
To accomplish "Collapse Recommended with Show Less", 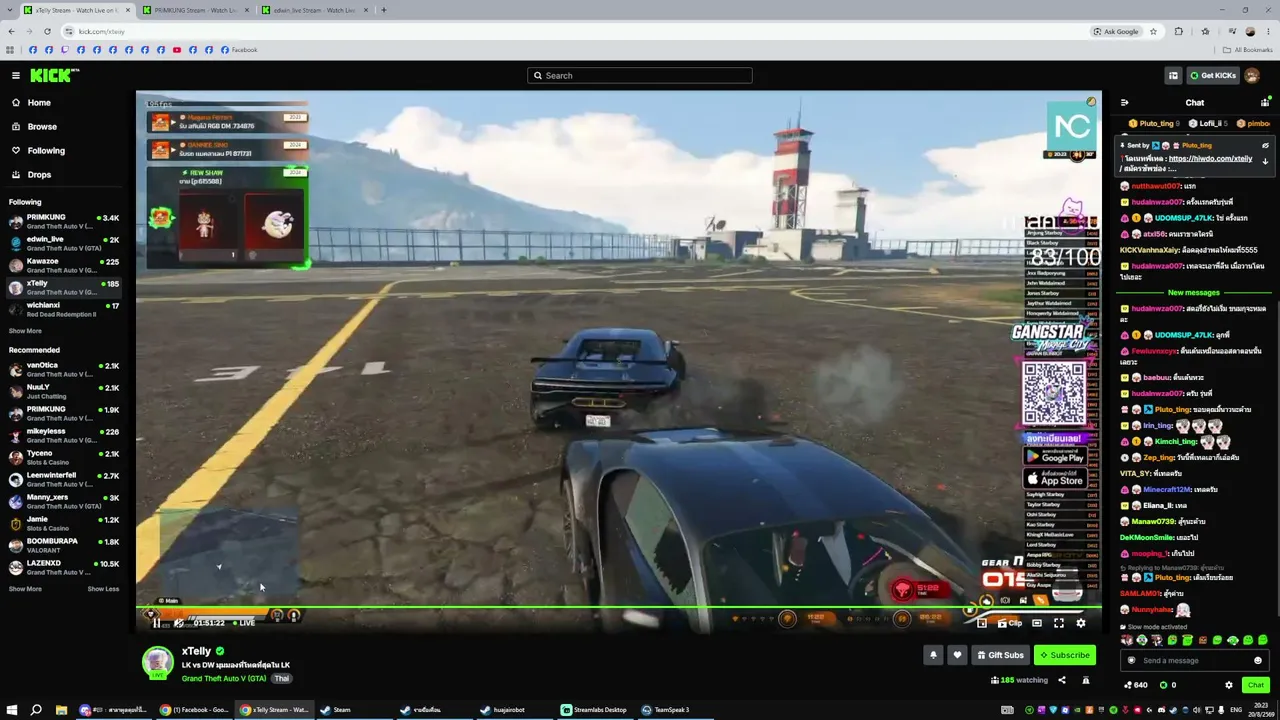I will pyautogui.click(x=103, y=589).
